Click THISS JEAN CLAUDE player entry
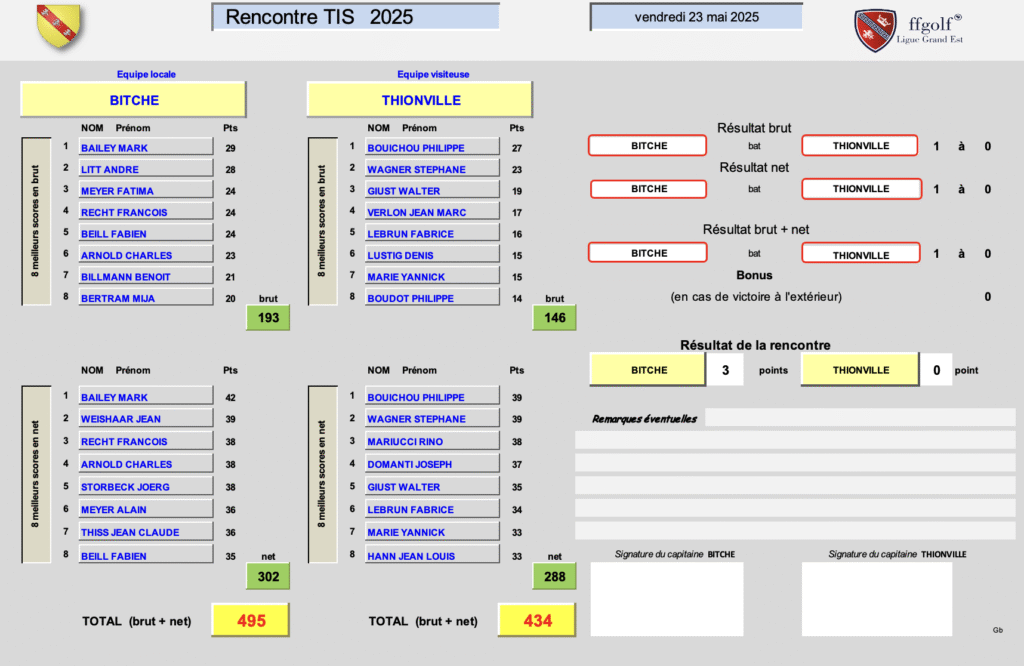 pyautogui.click(x=145, y=532)
